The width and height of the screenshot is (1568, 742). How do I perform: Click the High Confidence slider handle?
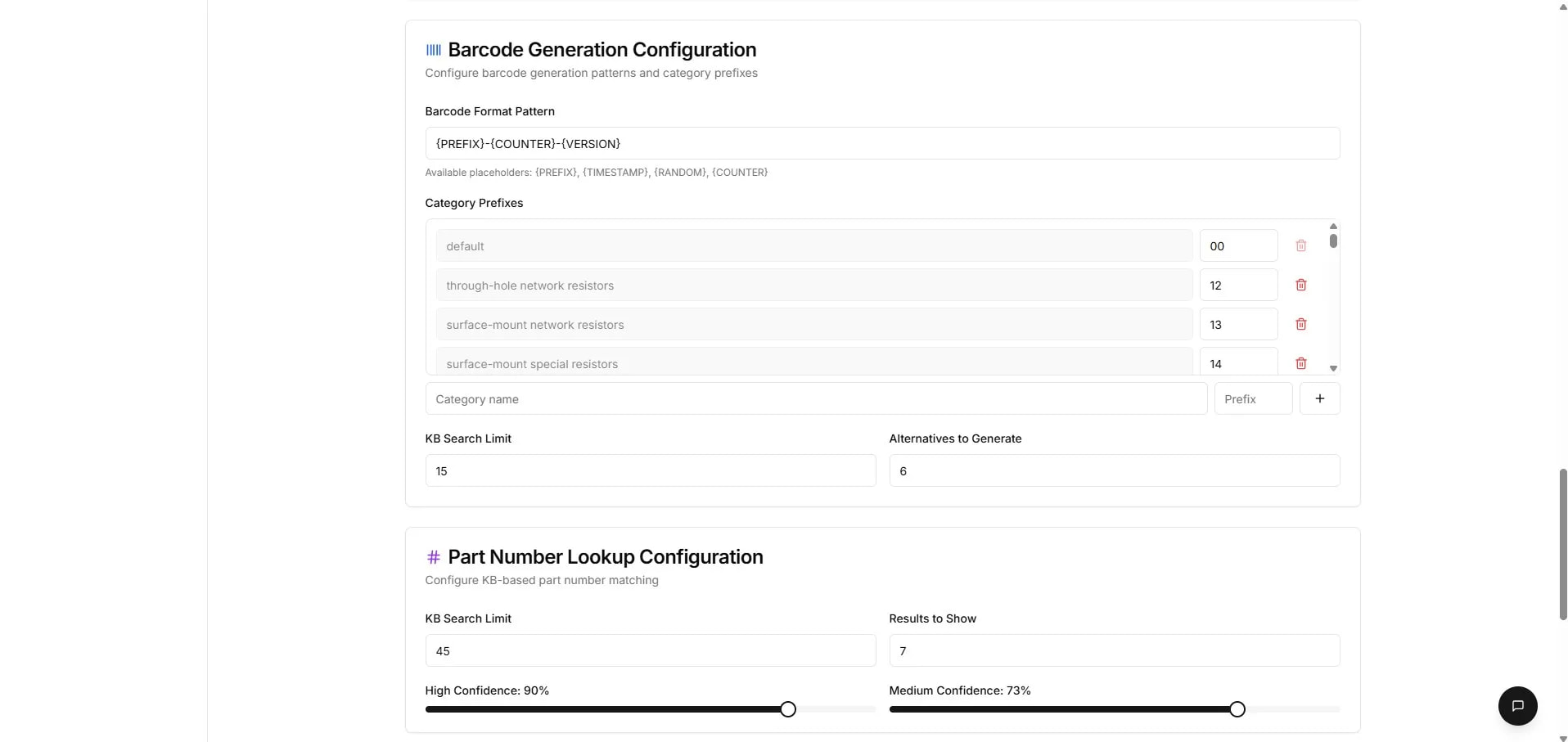point(787,709)
